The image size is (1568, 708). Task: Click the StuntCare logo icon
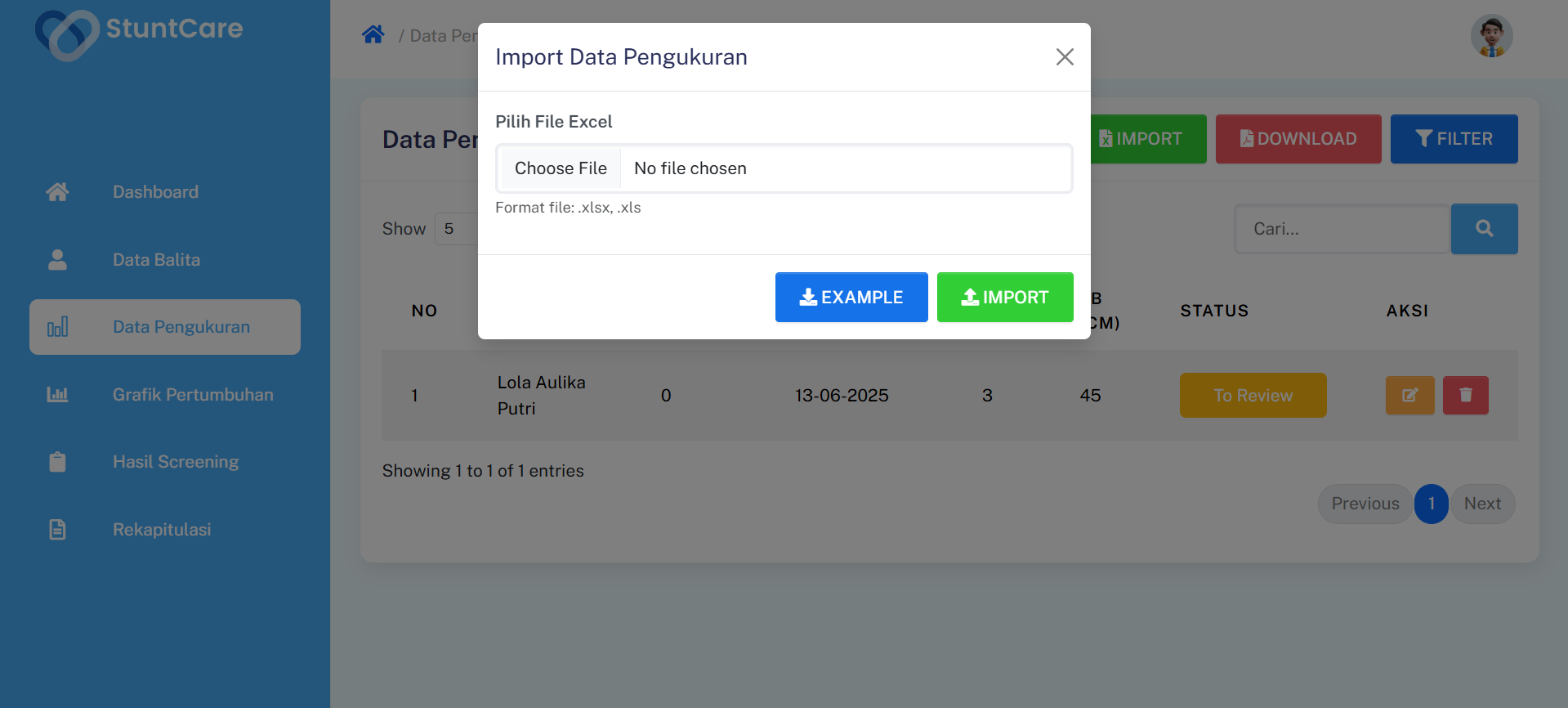point(65,35)
